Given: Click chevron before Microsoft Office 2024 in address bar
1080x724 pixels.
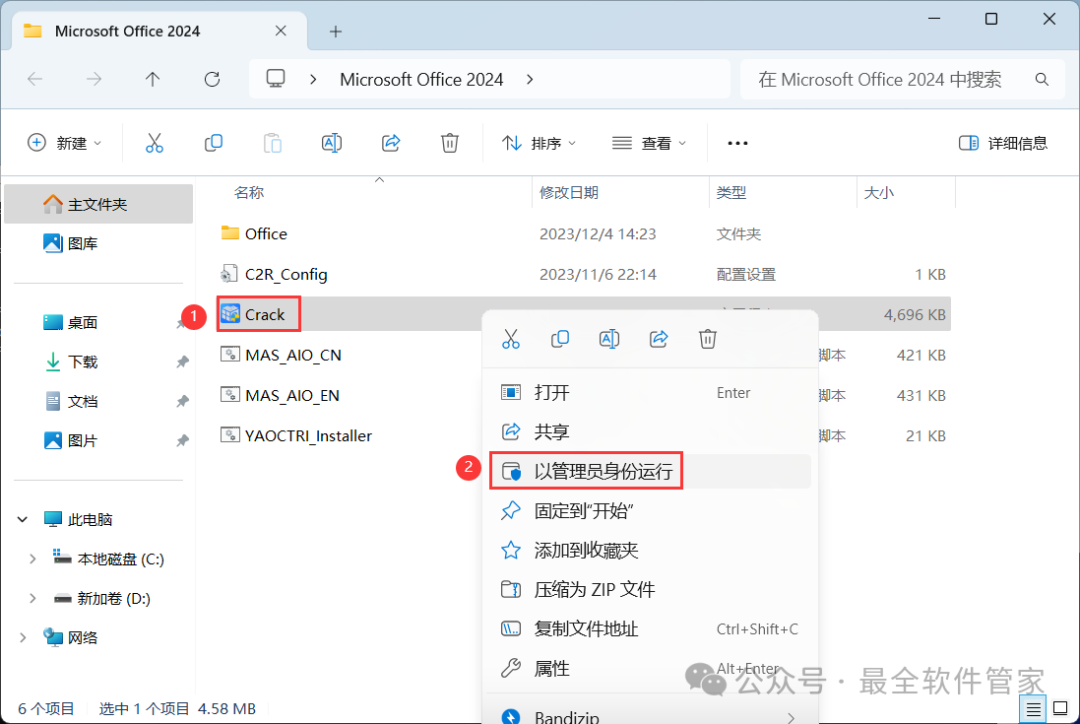Looking at the screenshot, I should [313, 79].
